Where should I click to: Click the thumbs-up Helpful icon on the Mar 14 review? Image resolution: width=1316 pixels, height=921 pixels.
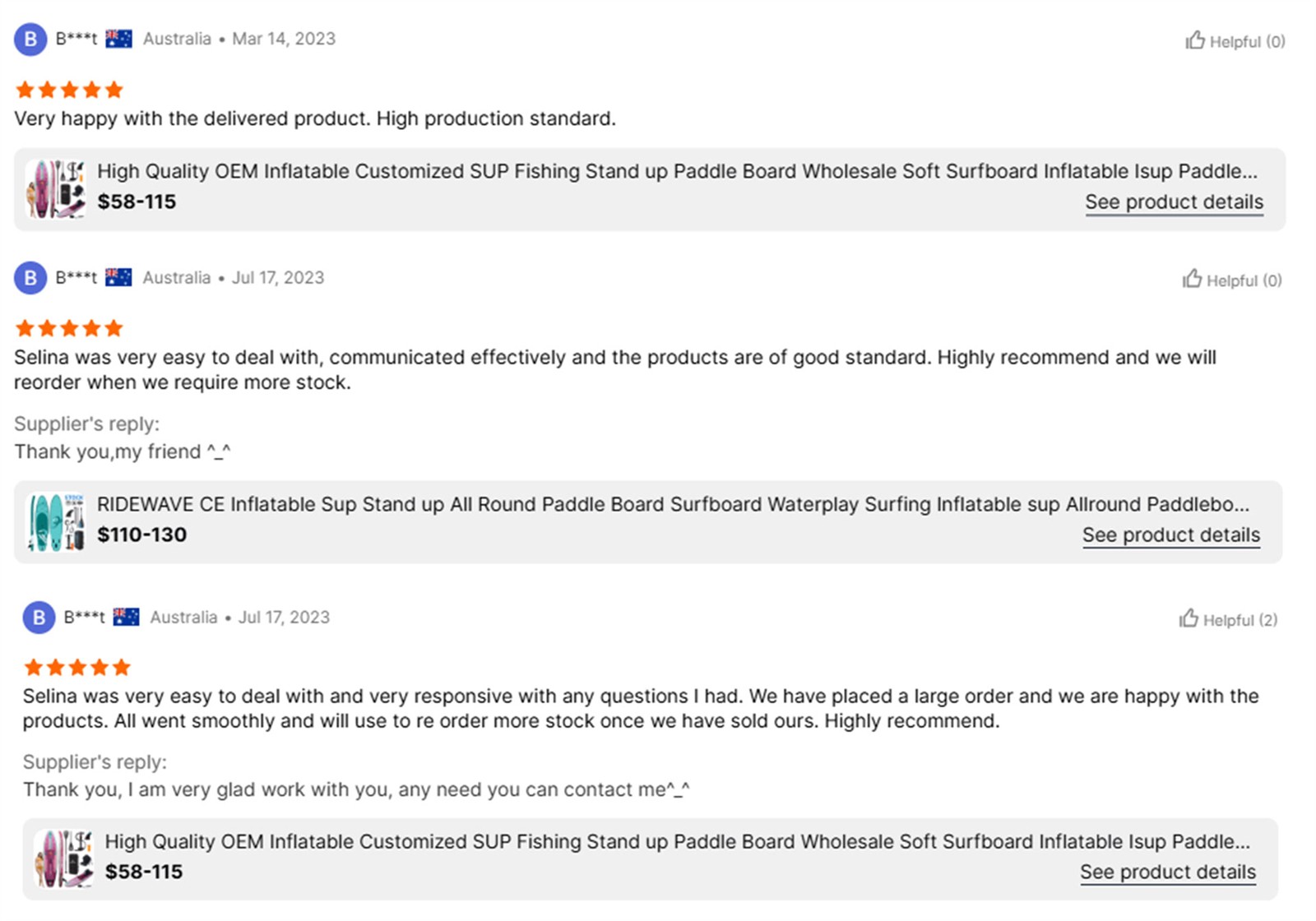coord(1195,40)
